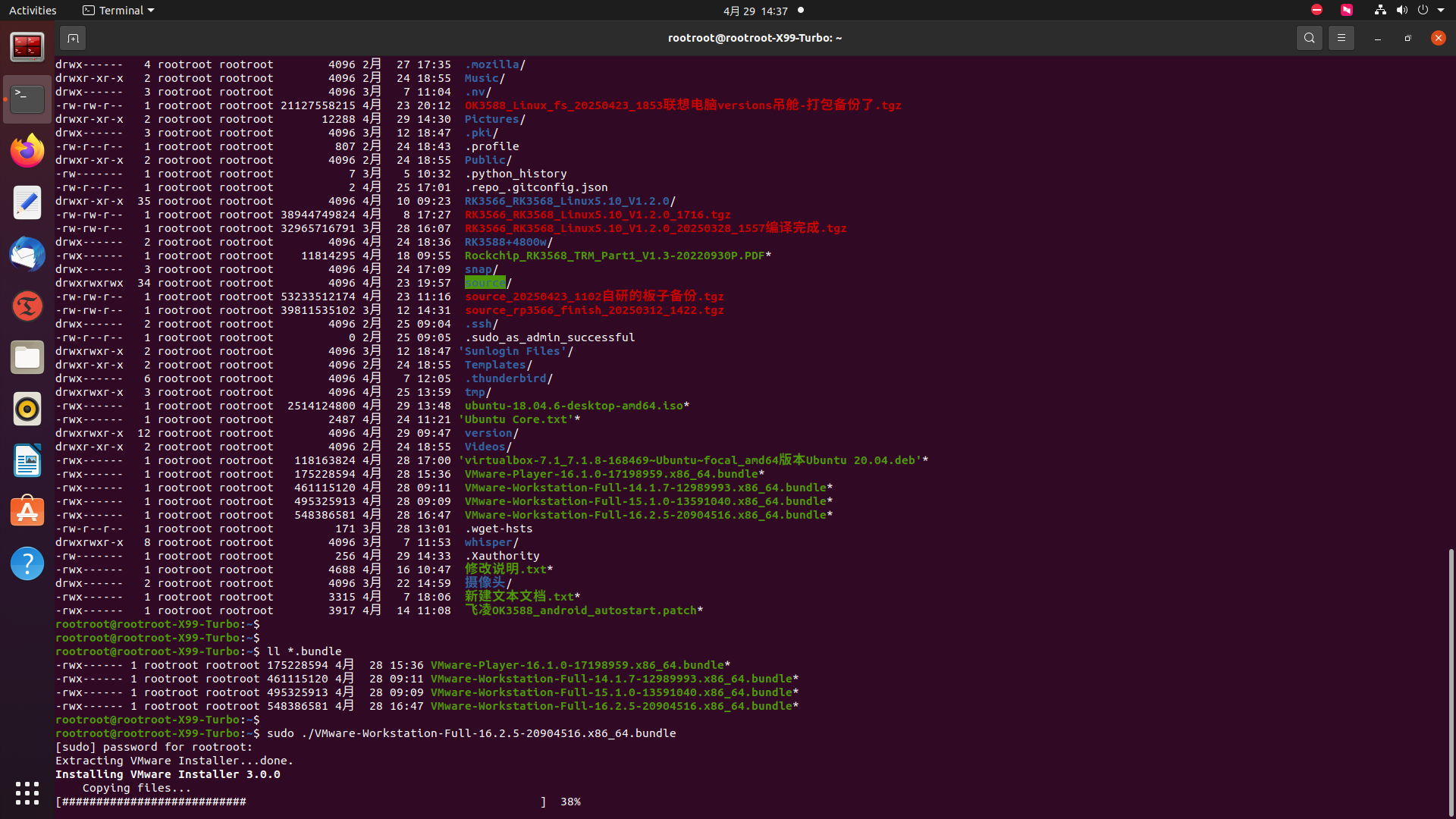Open the terminal hamburger menu
The width and height of the screenshot is (1456, 819).
coord(1341,38)
